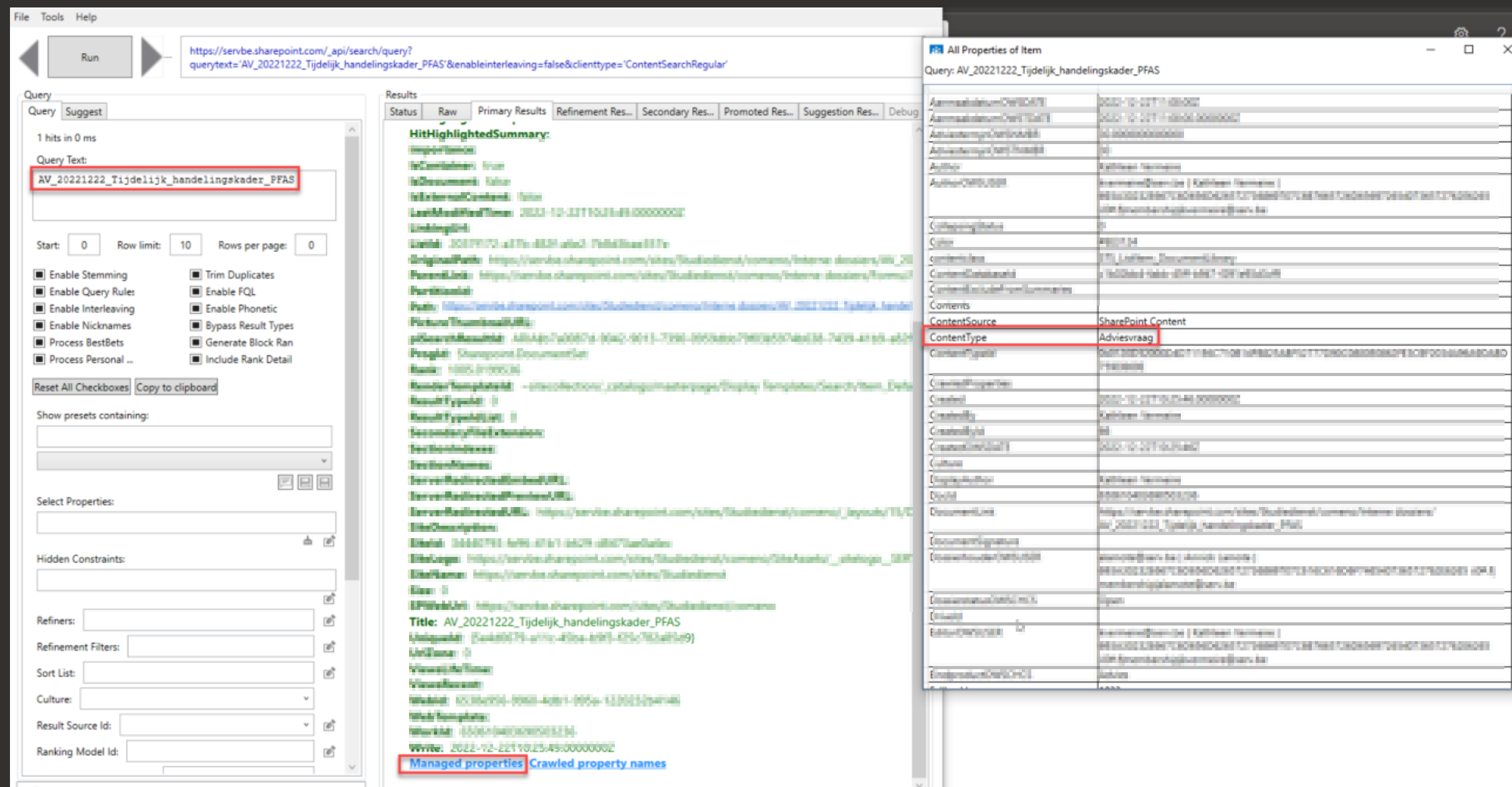Image resolution: width=1512 pixels, height=787 pixels.
Task: Open the File menu
Action: pyautogui.click(x=22, y=17)
